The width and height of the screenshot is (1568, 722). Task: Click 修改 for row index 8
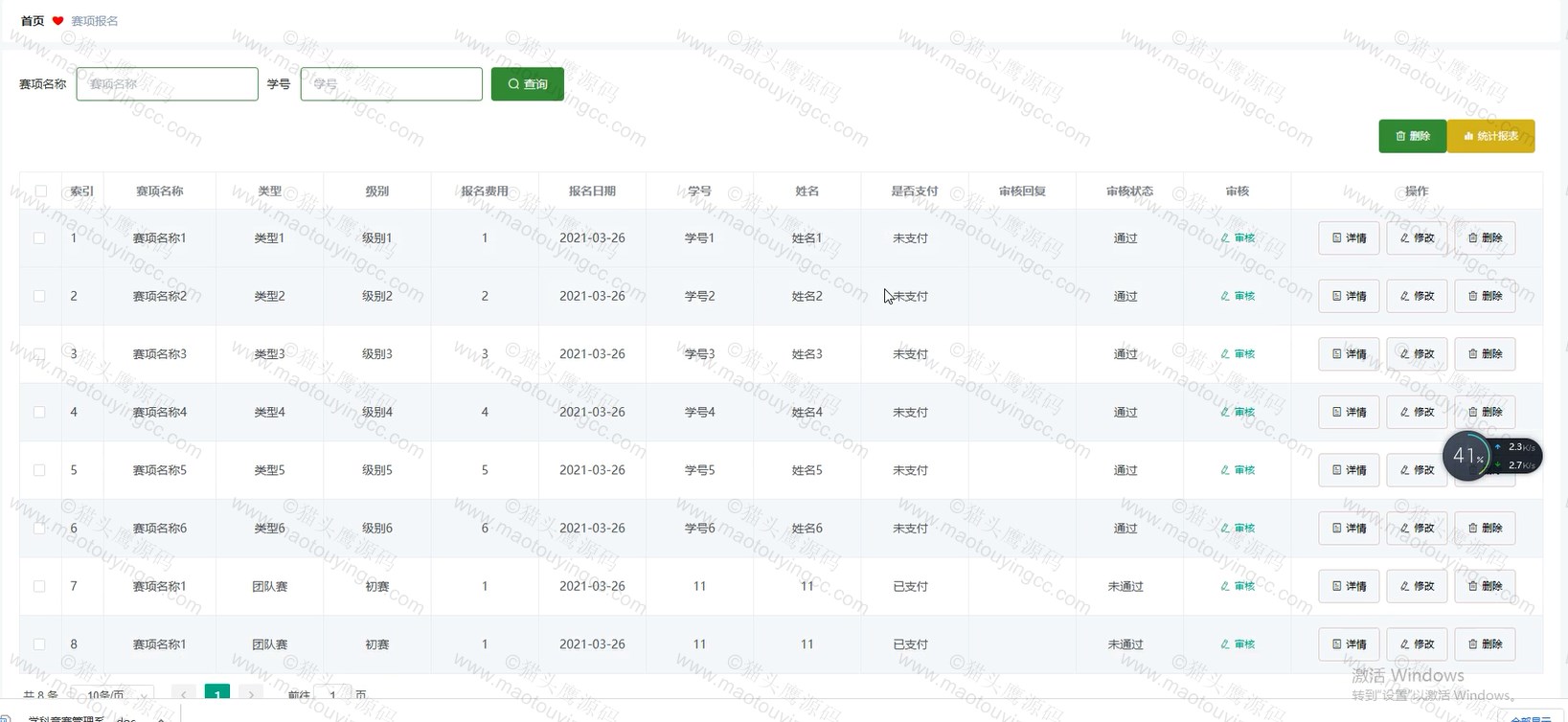(1417, 644)
